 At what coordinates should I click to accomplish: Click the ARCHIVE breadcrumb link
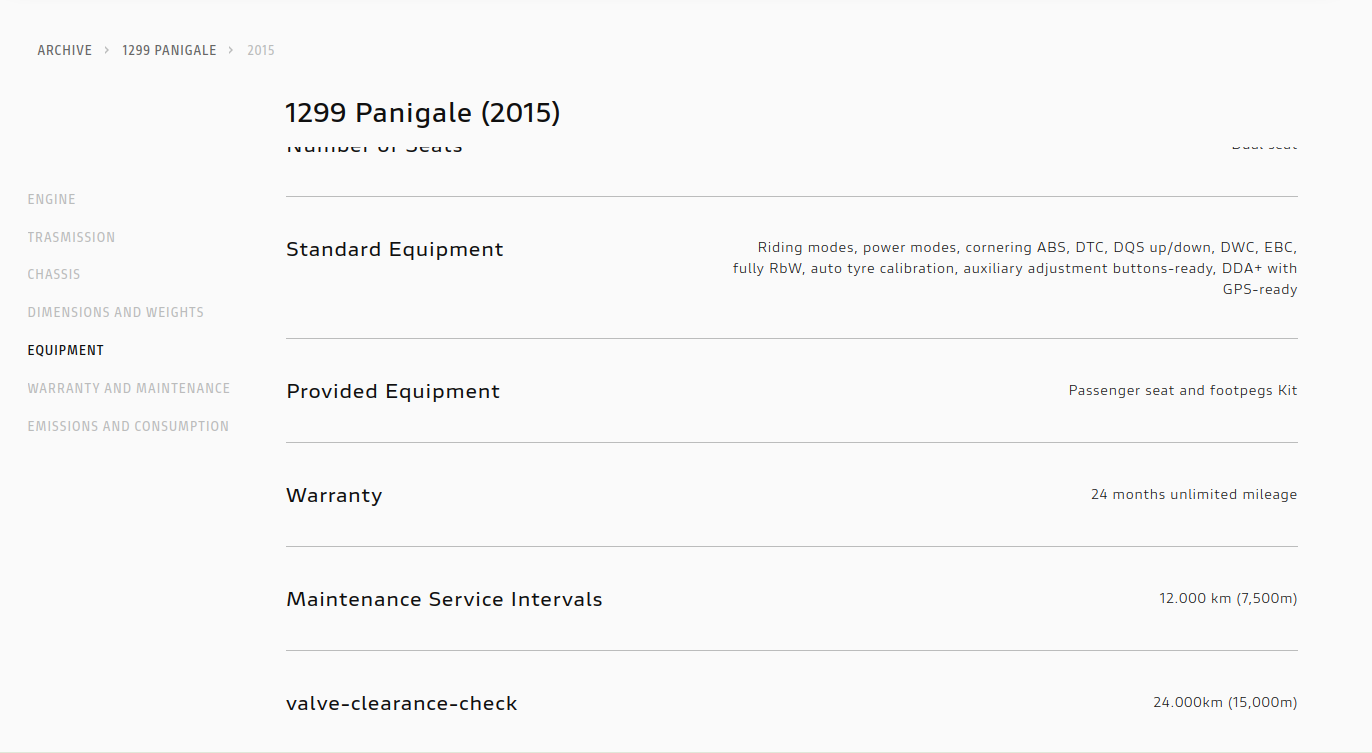tap(64, 50)
